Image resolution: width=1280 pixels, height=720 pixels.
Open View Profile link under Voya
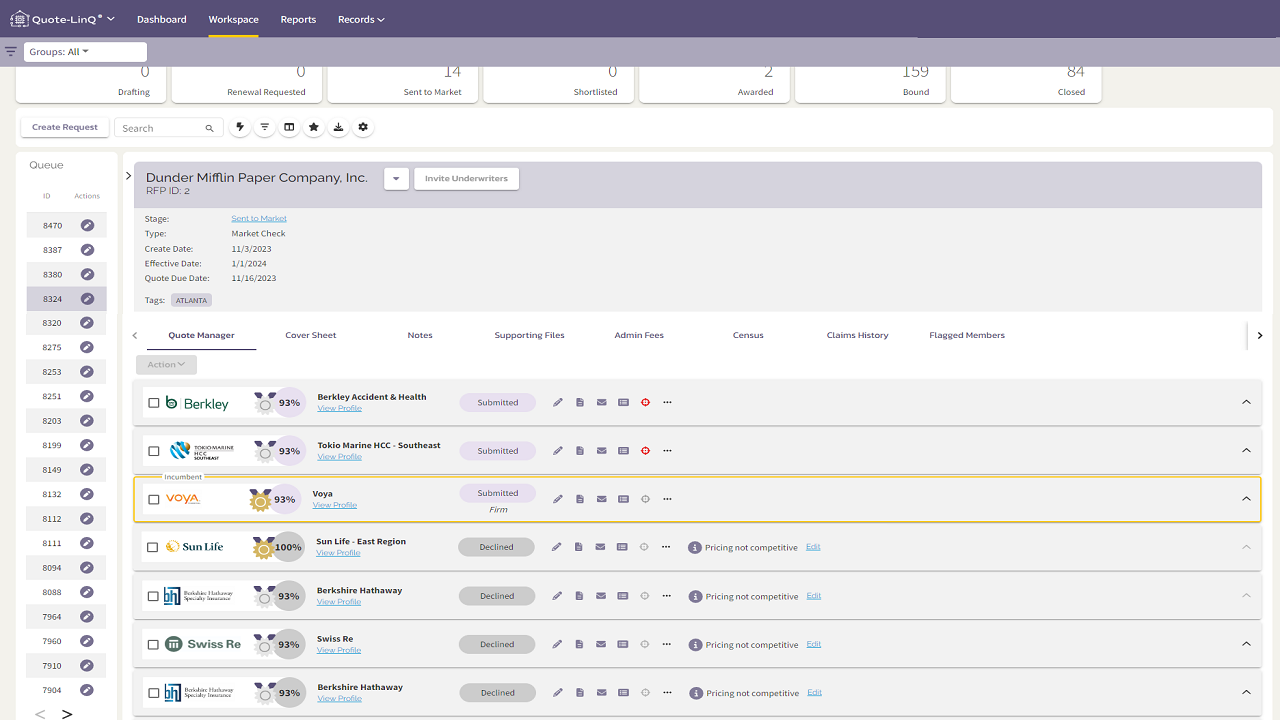pos(335,505)
